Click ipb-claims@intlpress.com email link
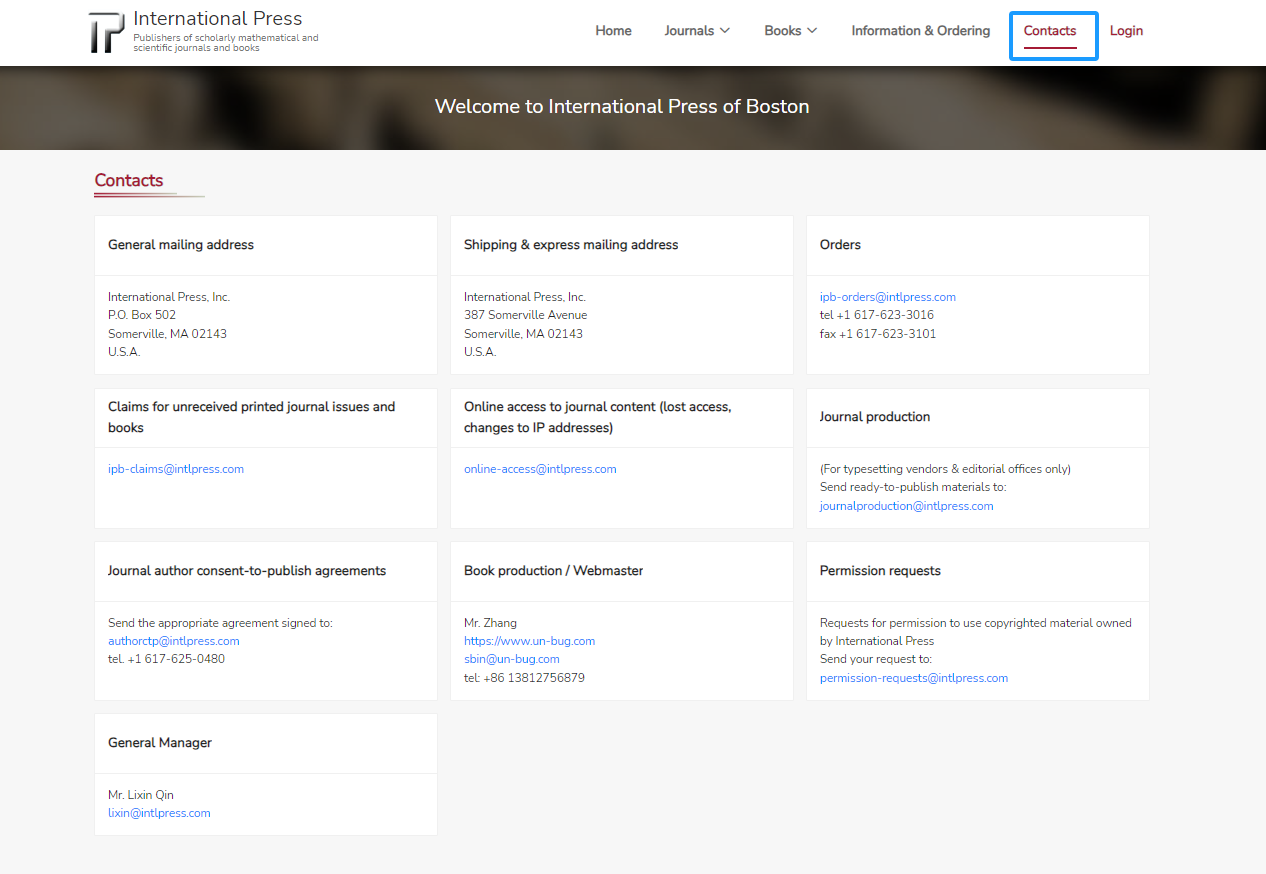This screenshot has width=1266, height=874. (x=176, y=469)
